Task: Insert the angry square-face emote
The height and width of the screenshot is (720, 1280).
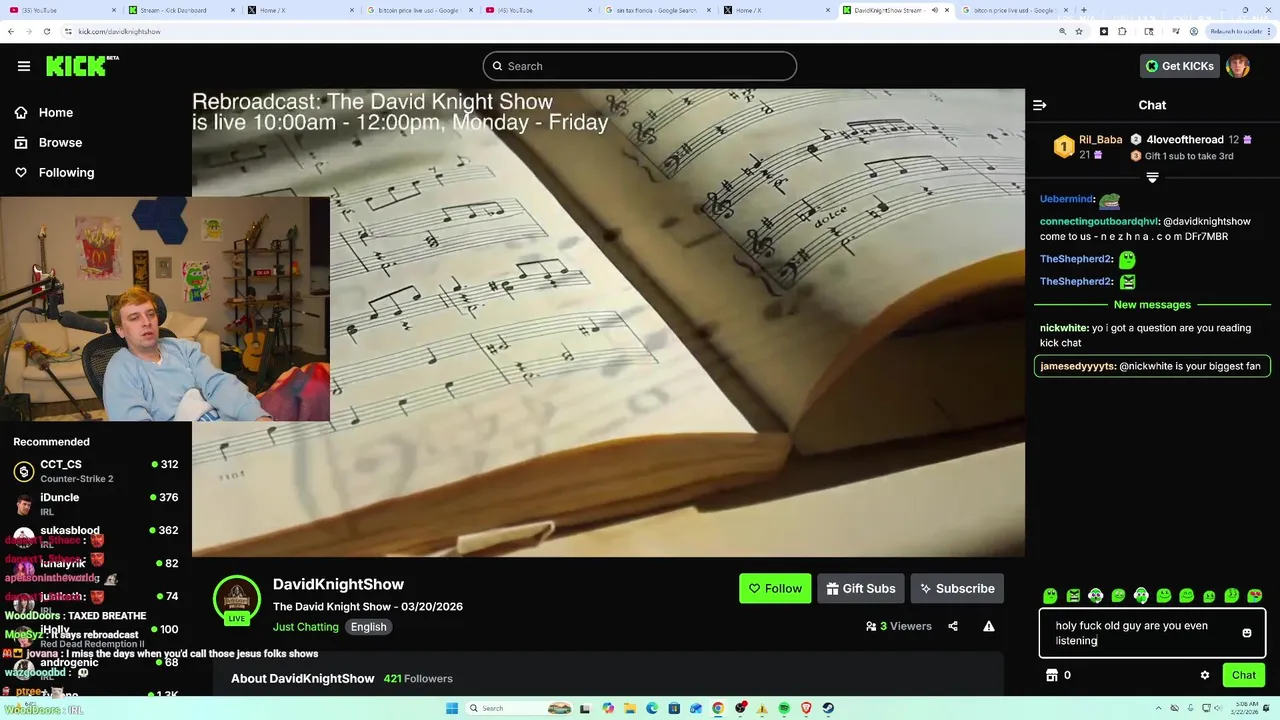Action: (x=1073, y=596)
